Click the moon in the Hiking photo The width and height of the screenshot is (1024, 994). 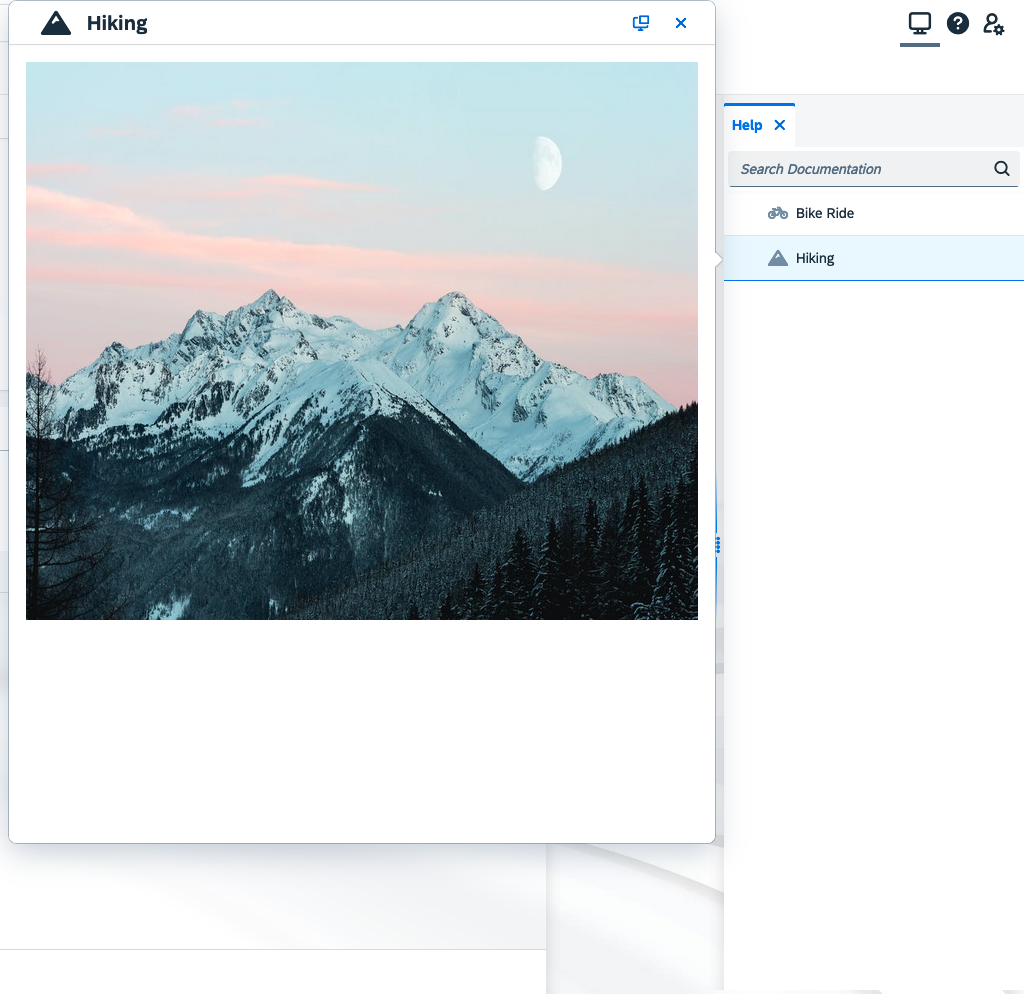(547, 163)
